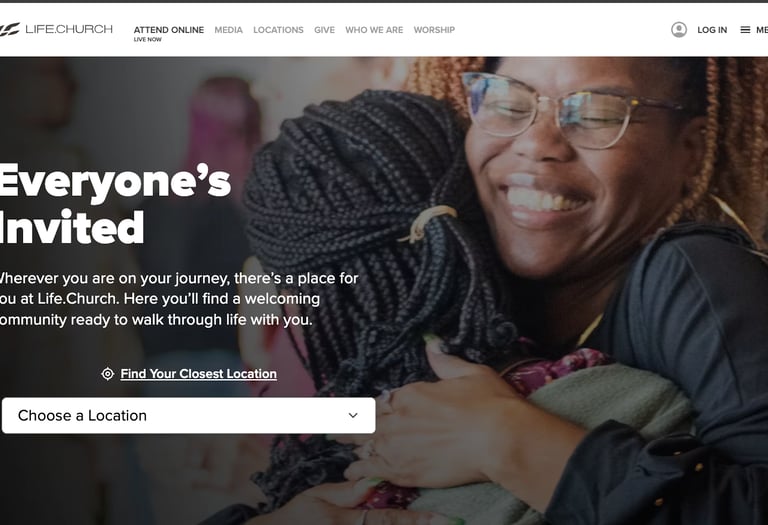Open the Who We Are section
The image size is (768, 525).
[374, 30]
